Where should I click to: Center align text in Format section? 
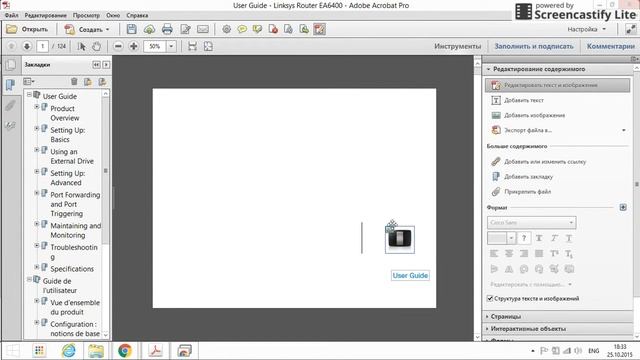[x=509, y=253]
